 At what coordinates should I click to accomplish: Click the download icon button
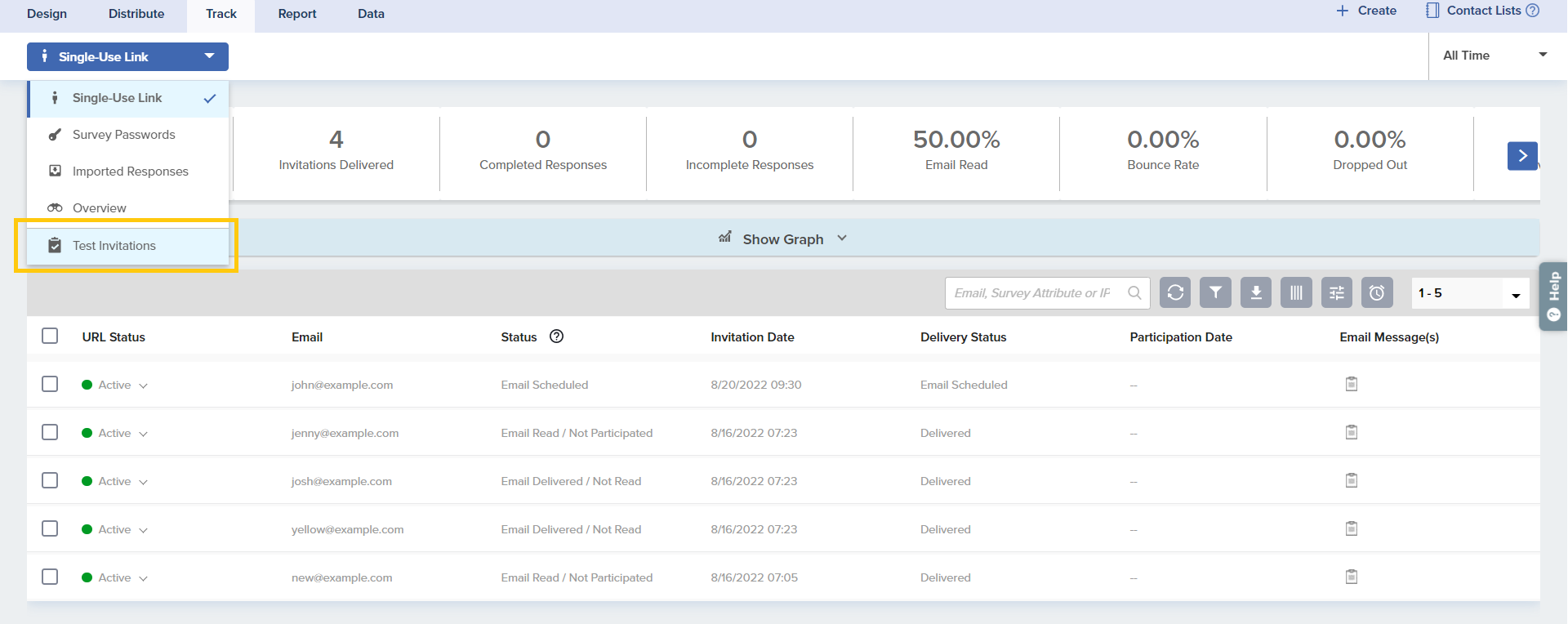coord(1256,292)
